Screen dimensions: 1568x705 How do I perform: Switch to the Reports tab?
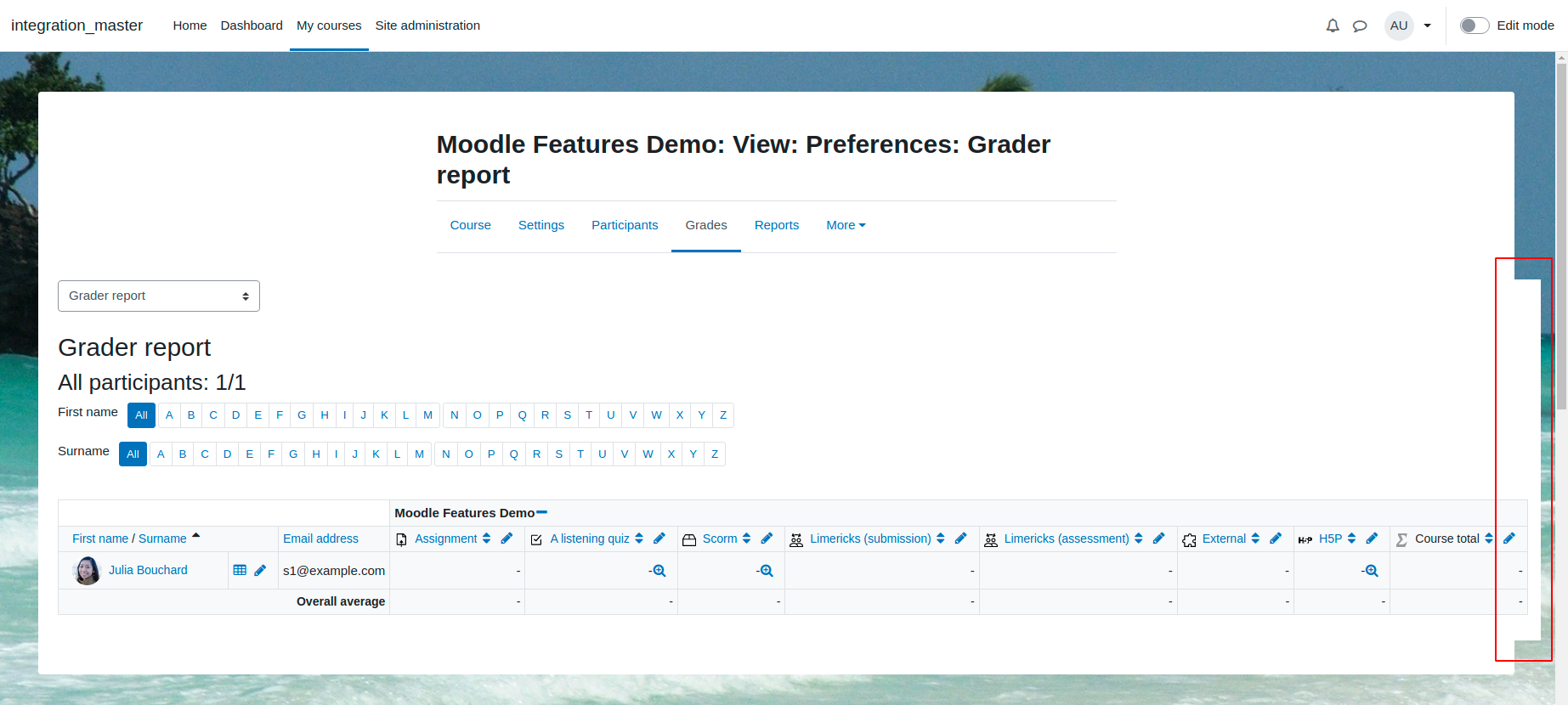pos(777,225)
